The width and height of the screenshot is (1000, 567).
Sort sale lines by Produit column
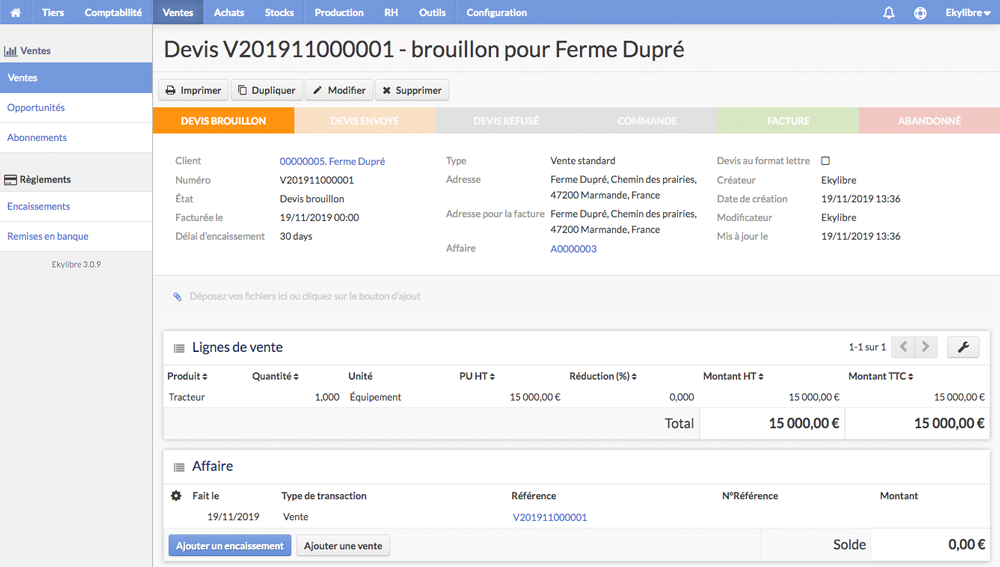click(x=187, y=376)
